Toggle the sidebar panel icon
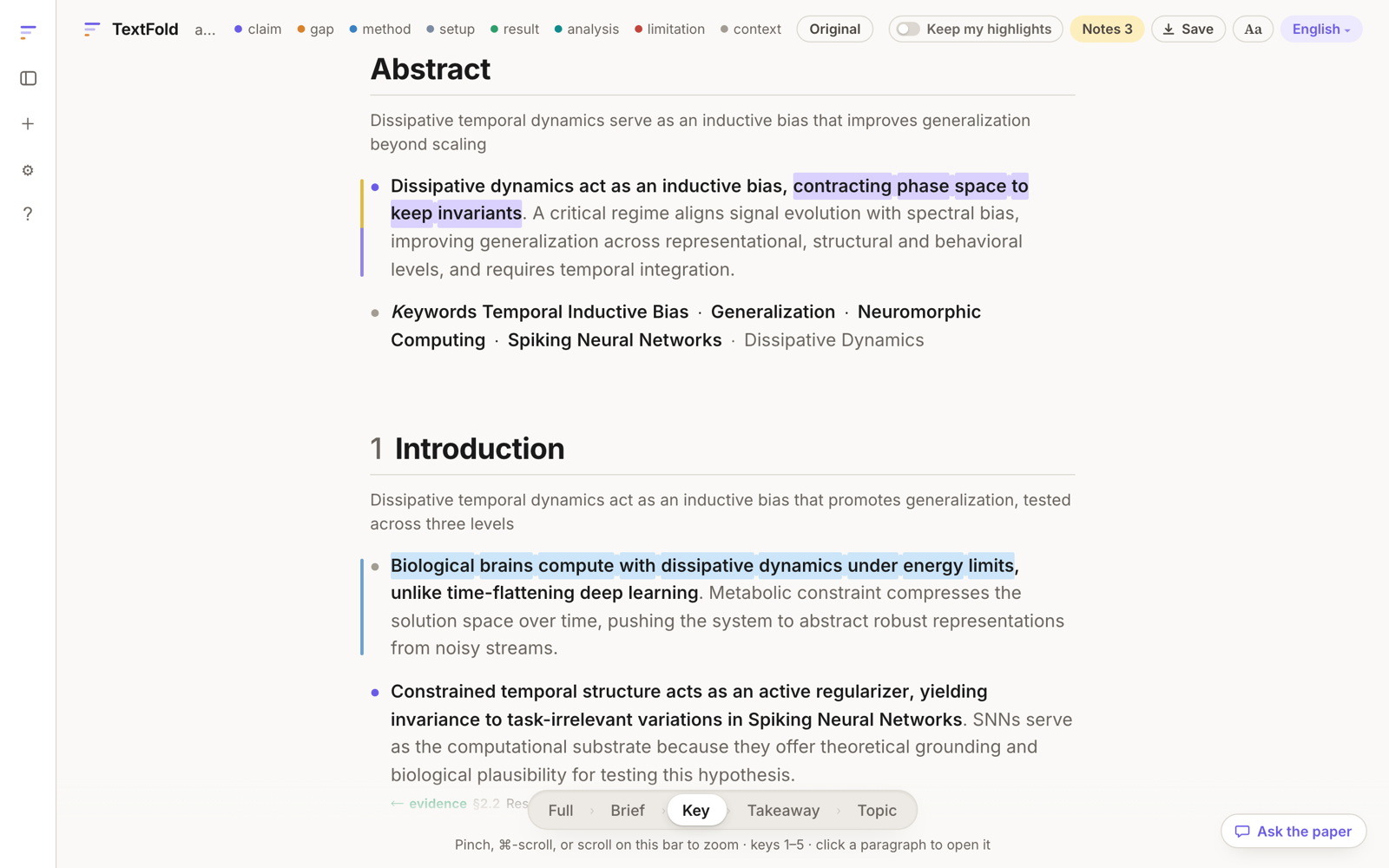The width and height of the screenshot is (1389, 868). pyautogui.click(x=28, y=78)
